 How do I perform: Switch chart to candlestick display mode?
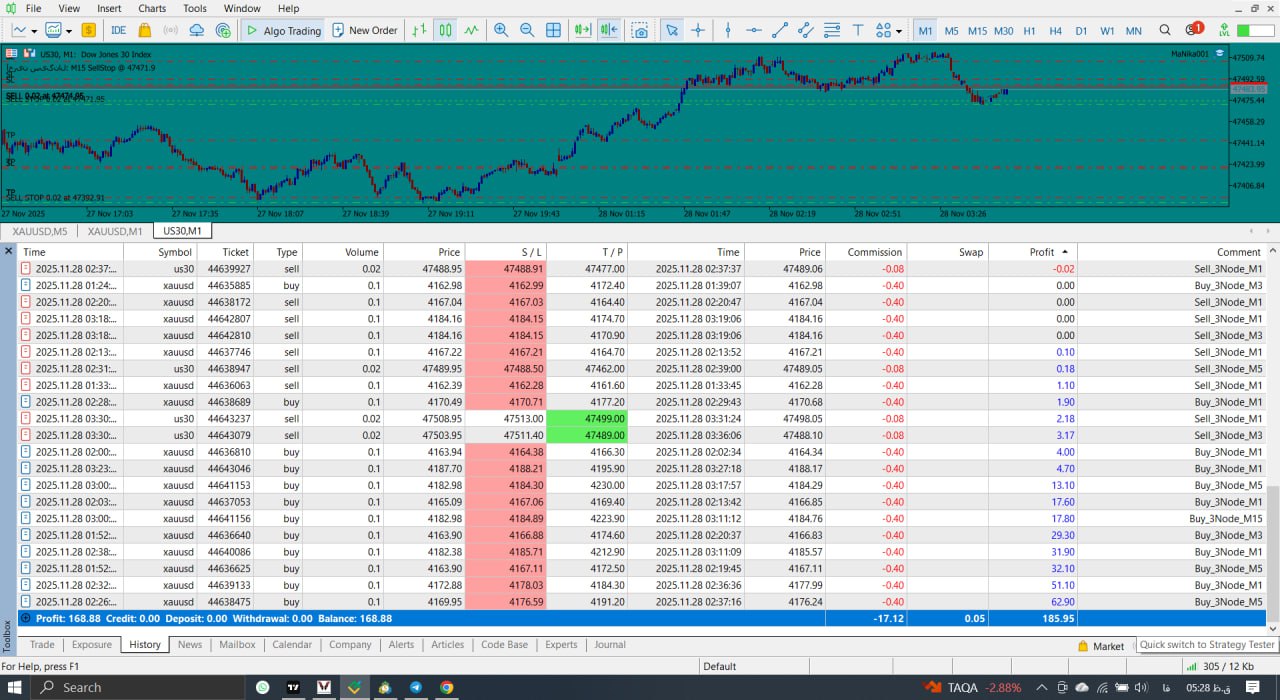(445, 30)
